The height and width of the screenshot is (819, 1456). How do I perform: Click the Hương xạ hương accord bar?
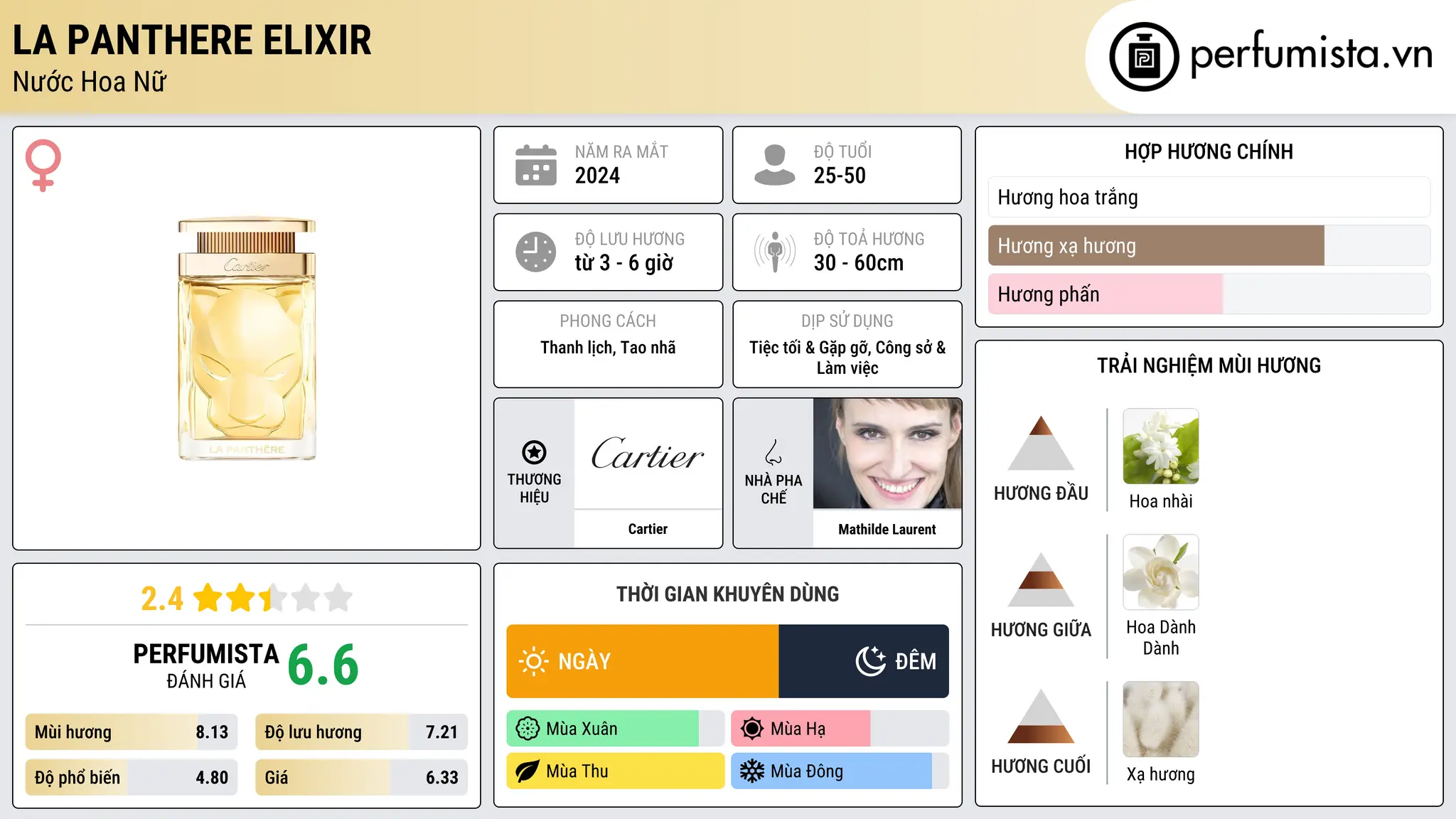pos(1209,245)
